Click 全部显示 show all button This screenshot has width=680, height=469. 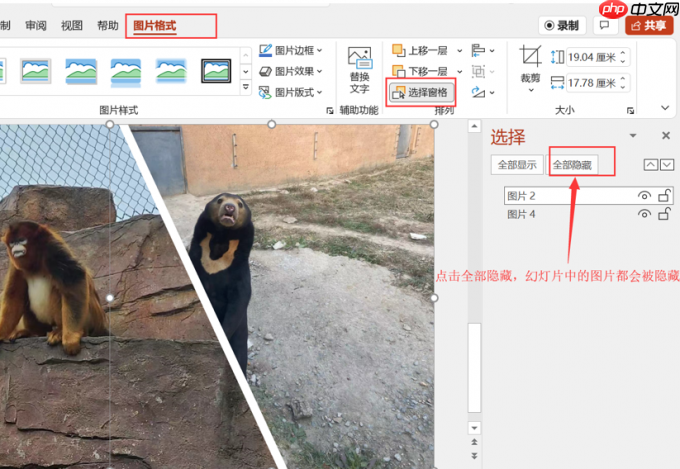coord(517,165)
